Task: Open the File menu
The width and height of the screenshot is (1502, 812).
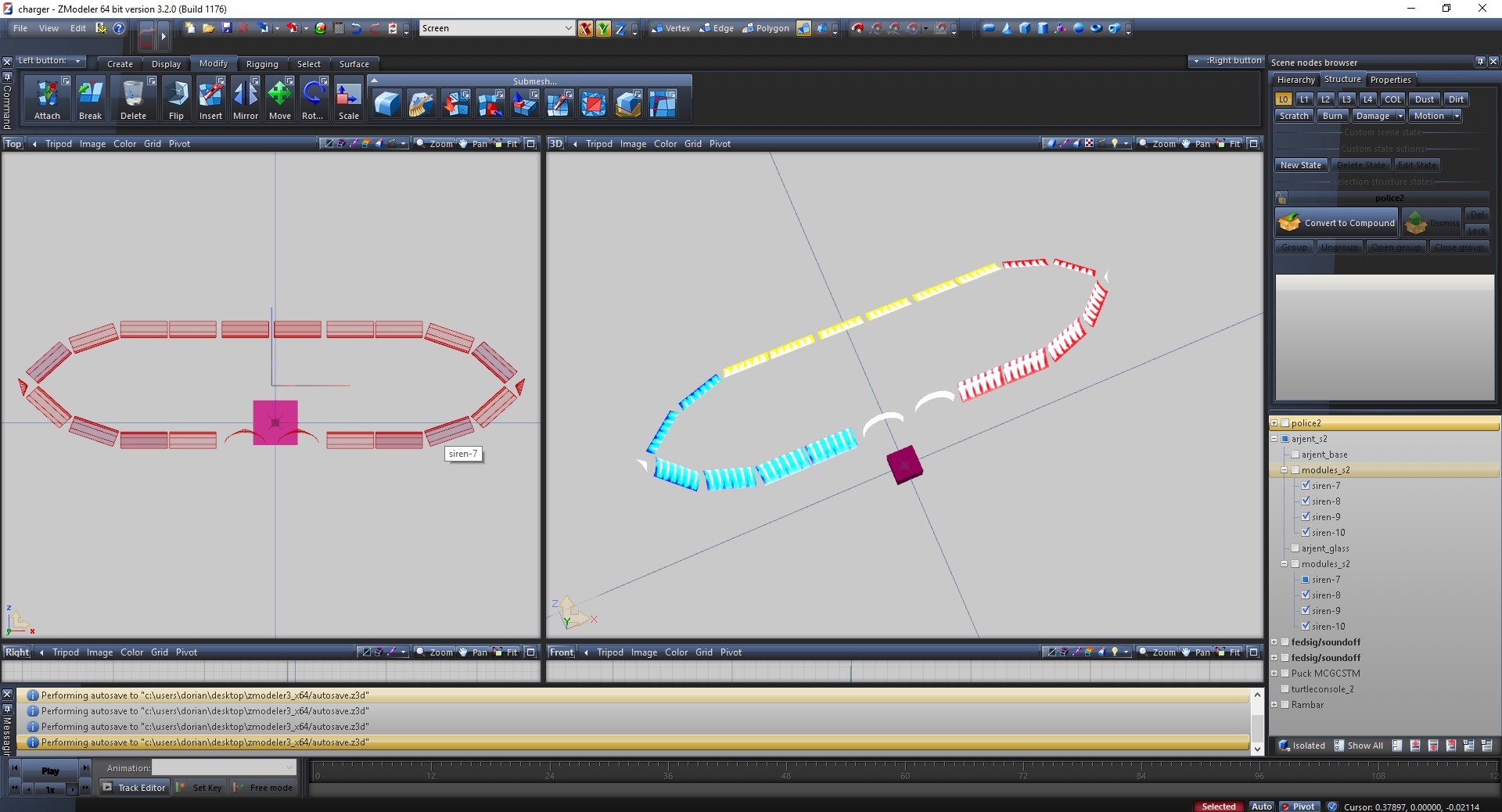Action: click(20, 28)
